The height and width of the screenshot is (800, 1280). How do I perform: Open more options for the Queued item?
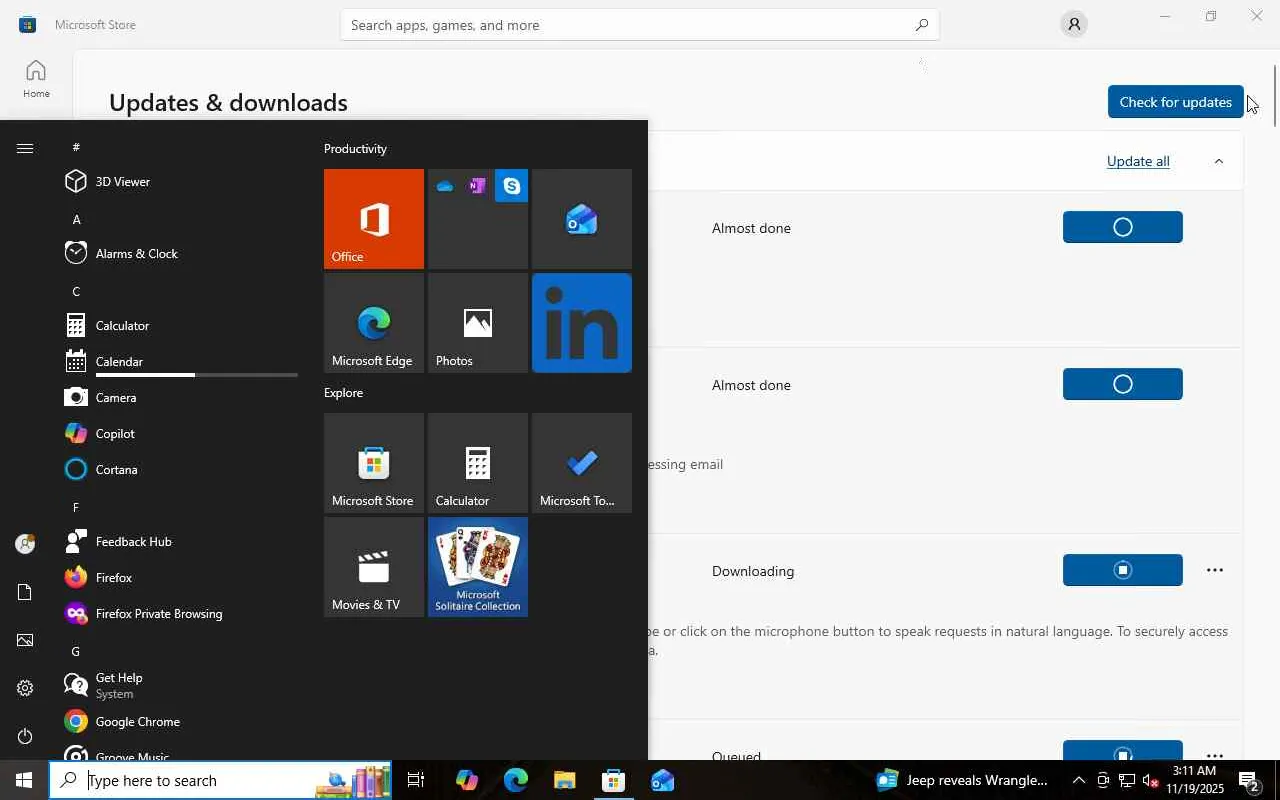1215,756
